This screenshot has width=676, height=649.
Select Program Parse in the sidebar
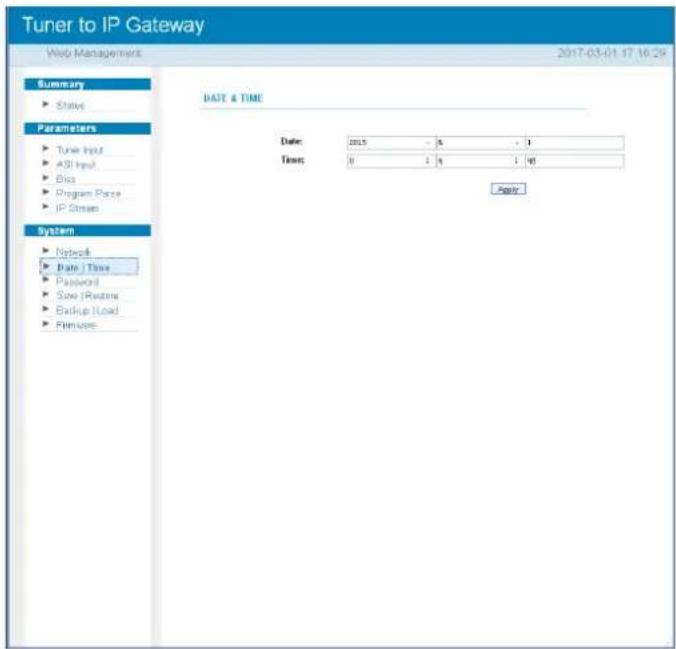[88, 194]
